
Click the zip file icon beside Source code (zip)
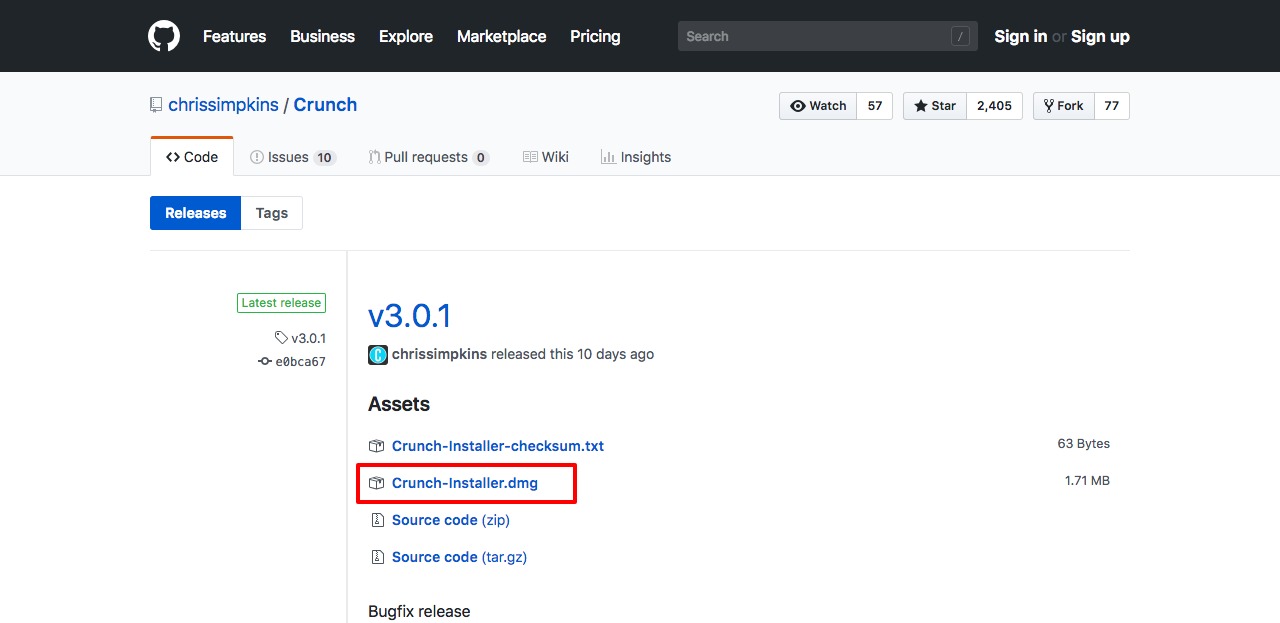[x=377, y=520]
